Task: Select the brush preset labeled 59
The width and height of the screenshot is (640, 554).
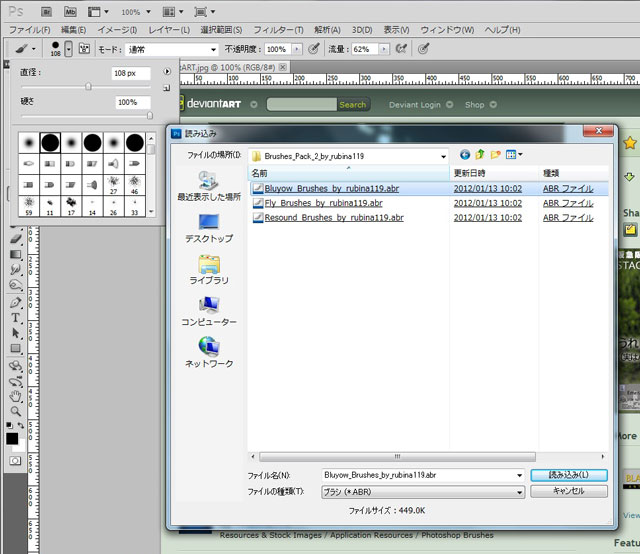Action: click(29, 206)
